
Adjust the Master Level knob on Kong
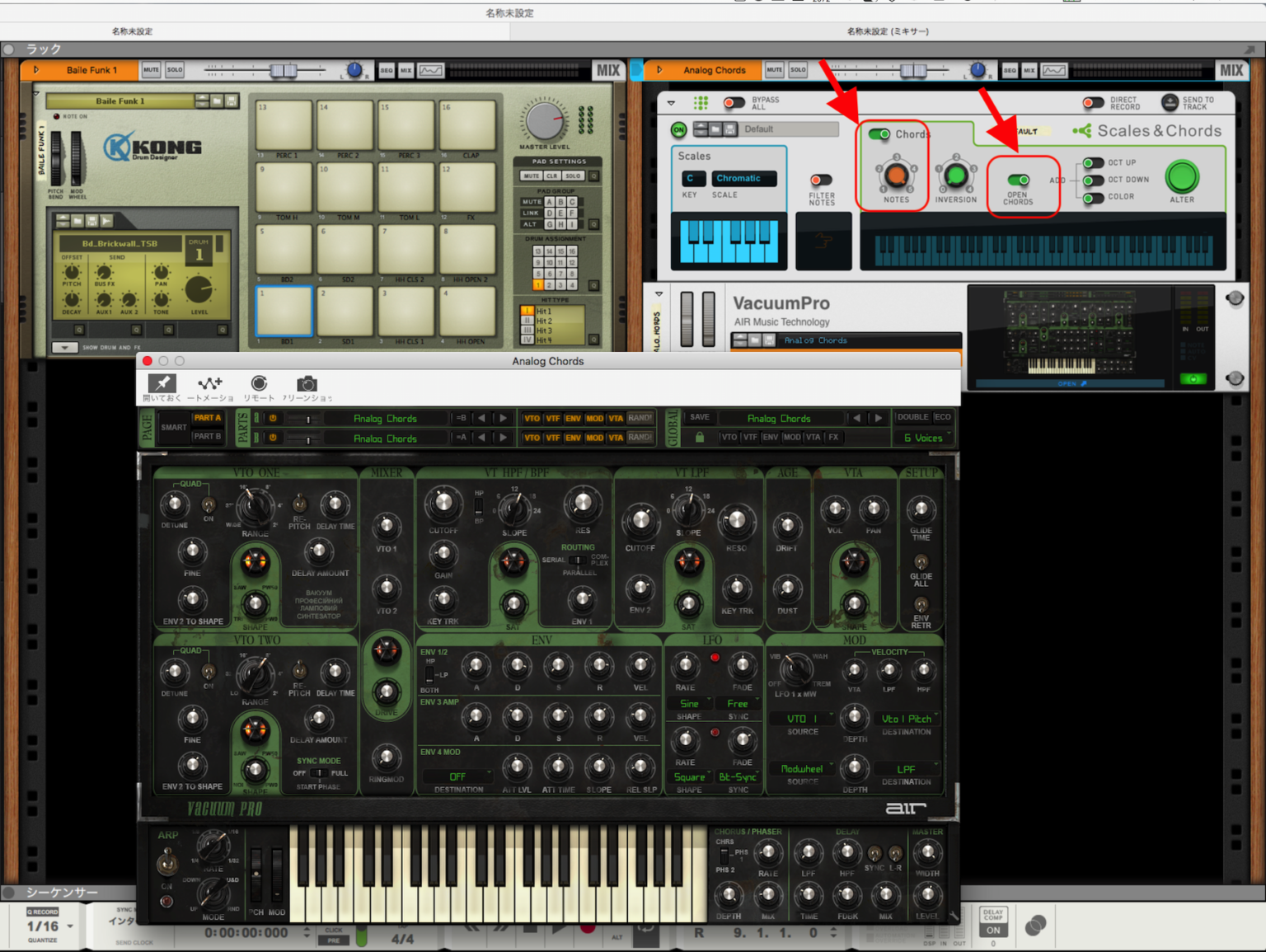coord(544,122)
